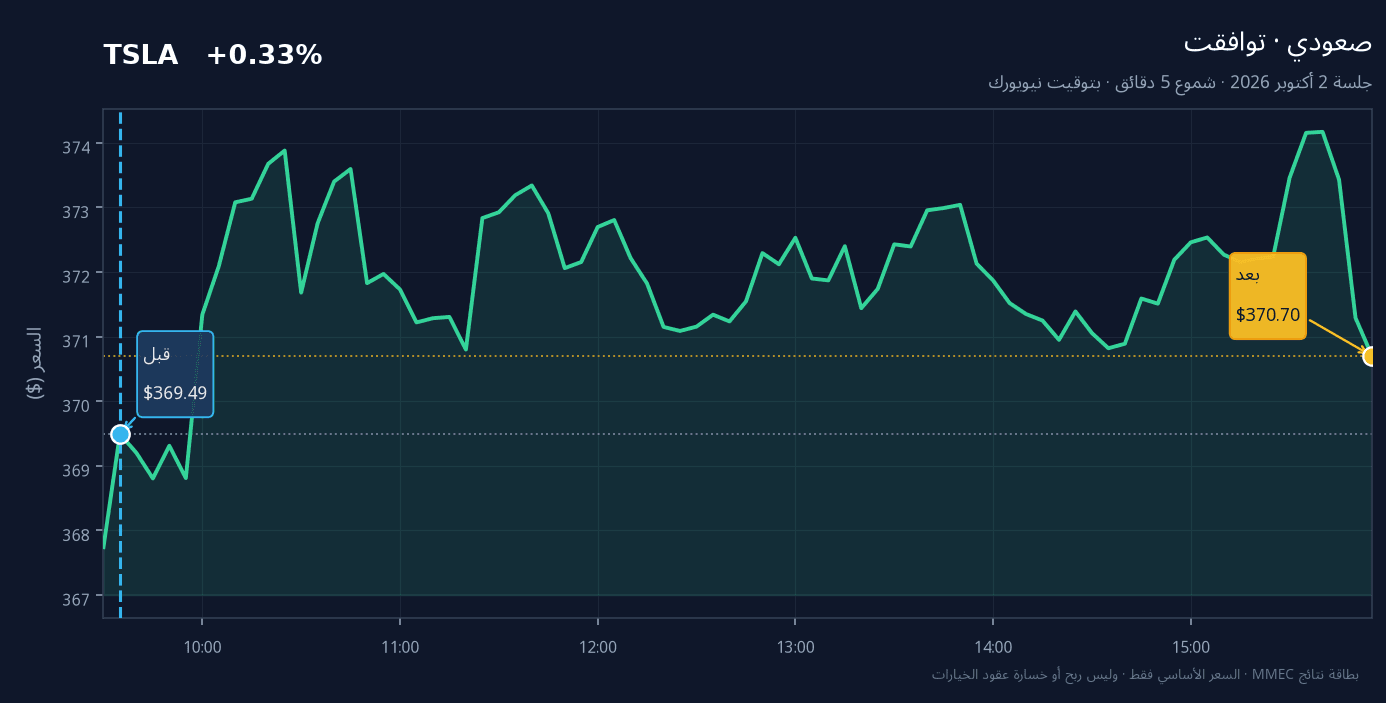Viewport: 1386px width, 703px height.
Task: Click the 373 price axis label
Action: tap(78, 211)
